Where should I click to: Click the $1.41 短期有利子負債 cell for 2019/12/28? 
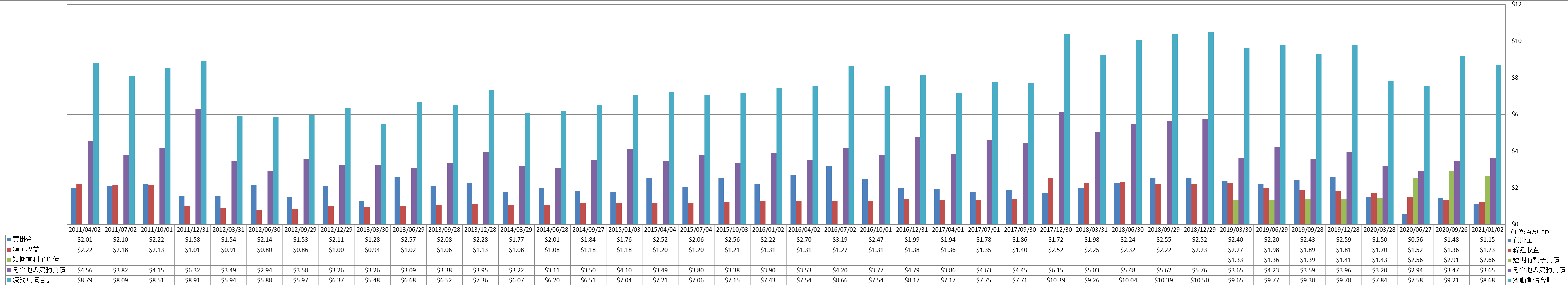[1344, 260]
